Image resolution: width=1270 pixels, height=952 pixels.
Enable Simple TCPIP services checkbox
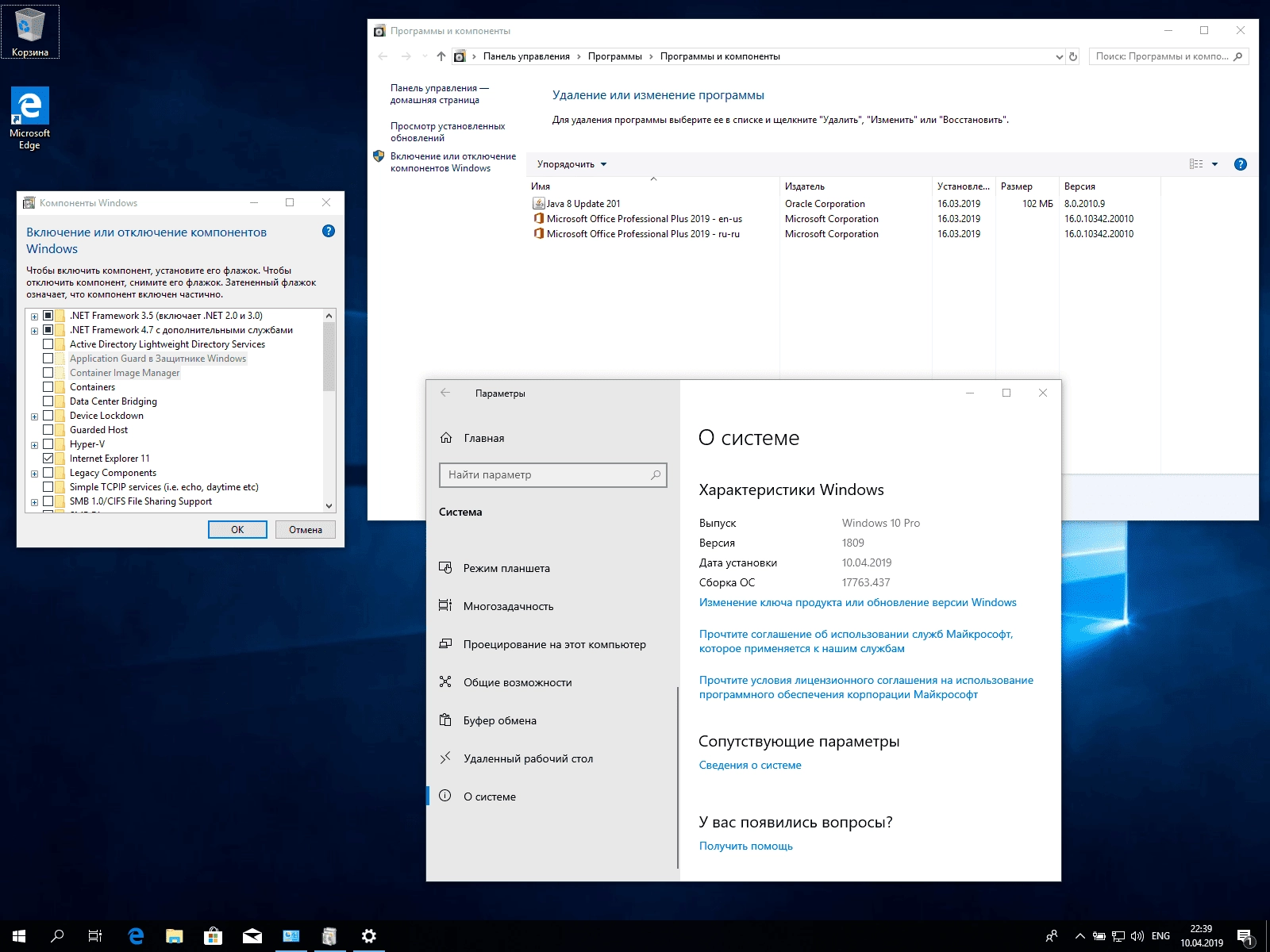point(48,487)
